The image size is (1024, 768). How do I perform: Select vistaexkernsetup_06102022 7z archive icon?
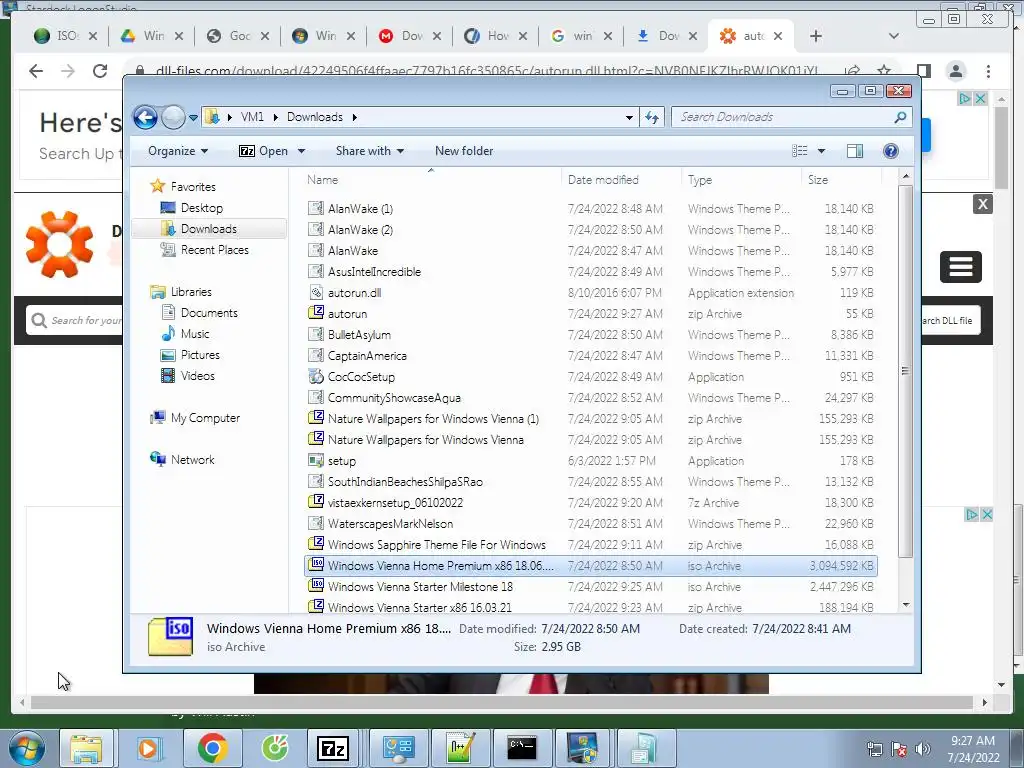(316, 502)
